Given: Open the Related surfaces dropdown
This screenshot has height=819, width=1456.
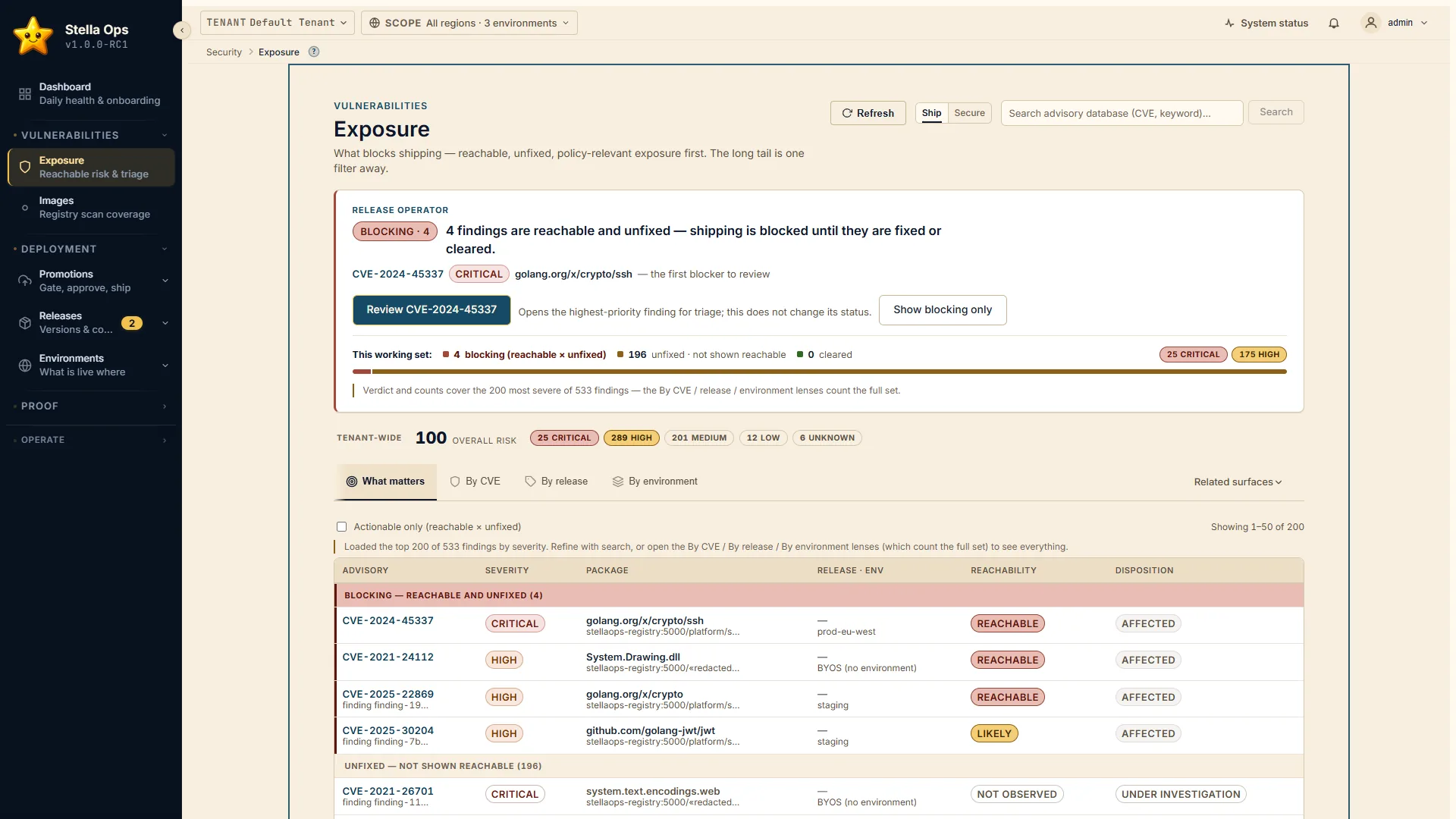Looking at the screenshot, I should [1238, 482].
